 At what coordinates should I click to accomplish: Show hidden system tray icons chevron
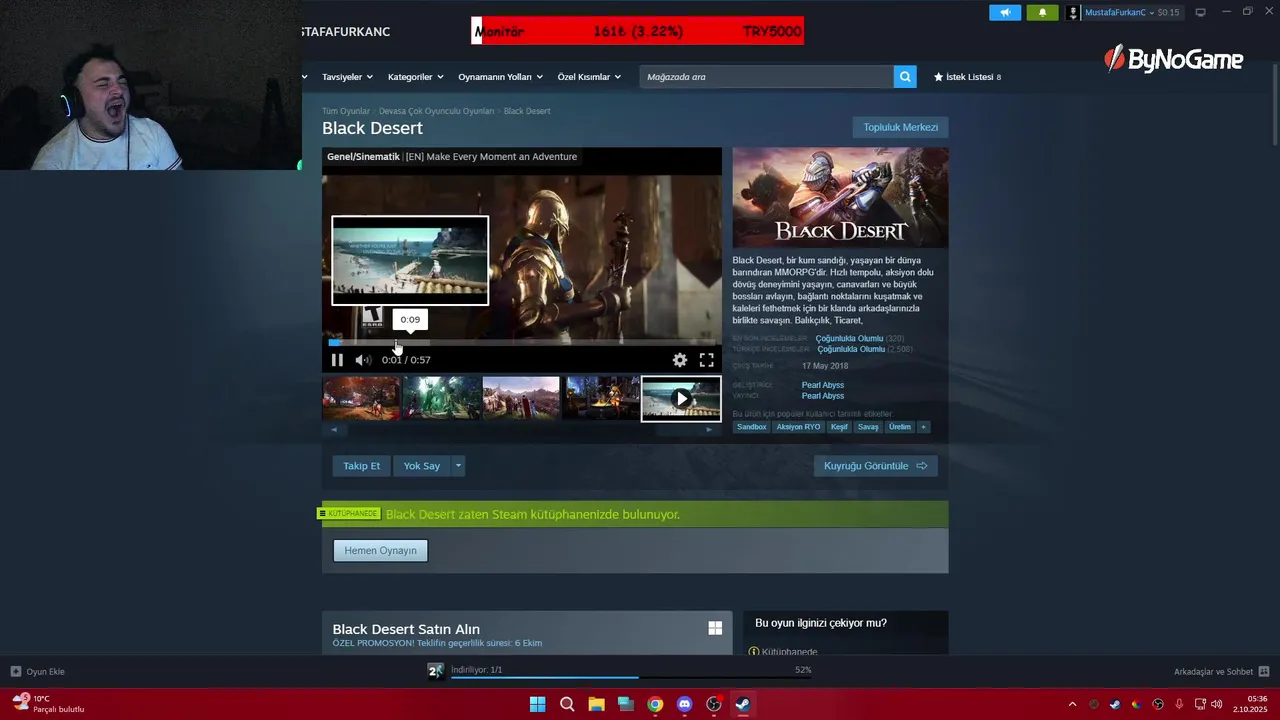1072,704
